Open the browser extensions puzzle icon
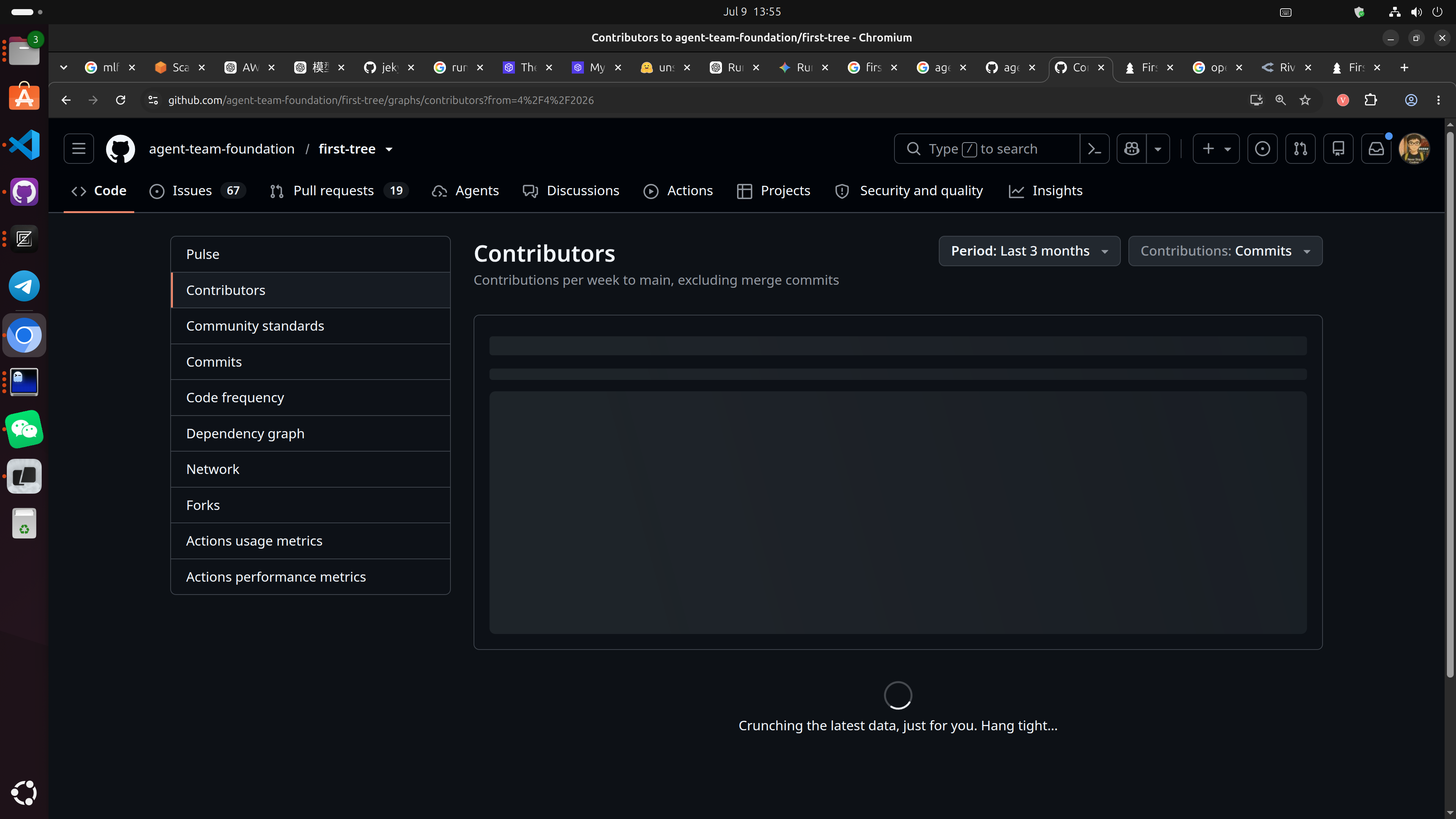This screenshot has width=1456, height=819. click(1371, 100)
